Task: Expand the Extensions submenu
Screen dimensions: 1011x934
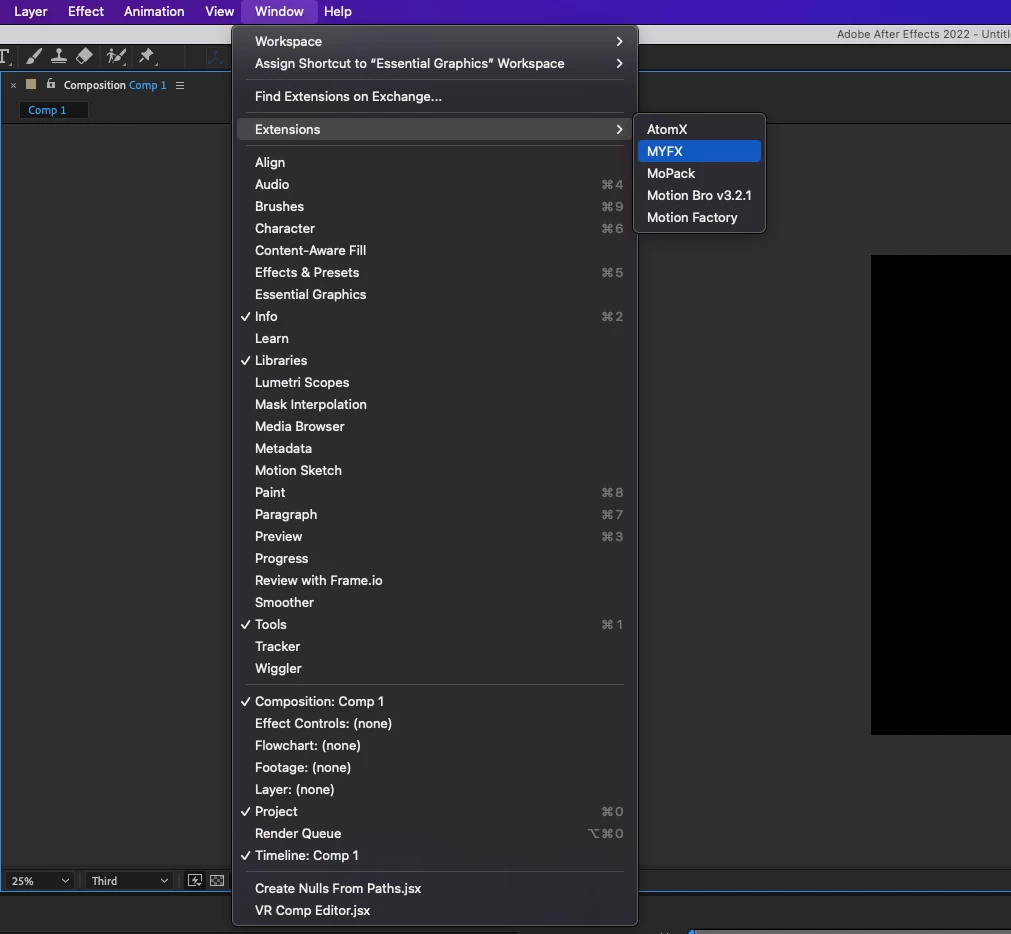Action: (435, 129)
